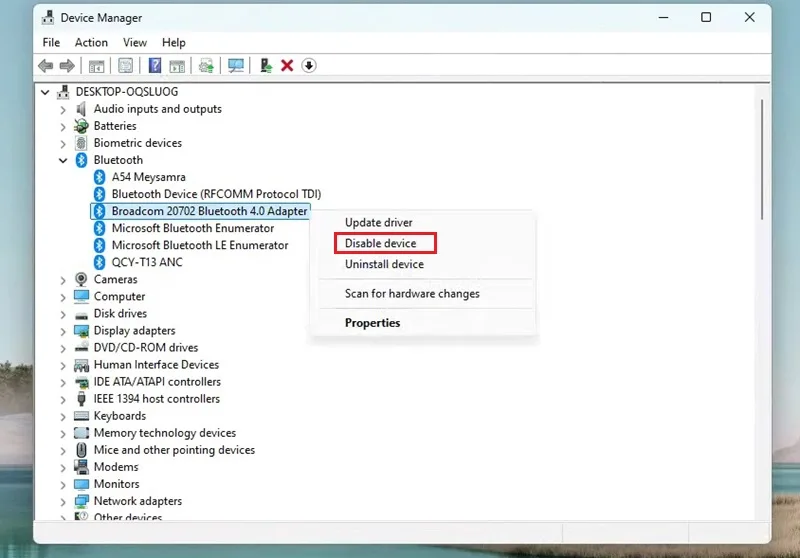Image resolution: width=800 pixels, height=558 pixels.
Task: Toggle the show/hide console tree icon
Action: (96, 65)
